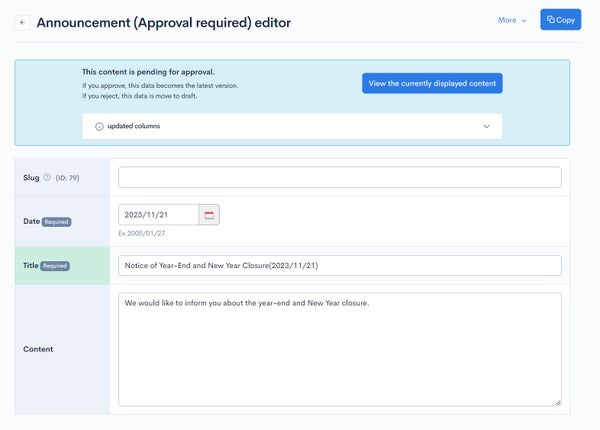Click the page title Announcement editor heading
The image size is (600, 430).
164,23
